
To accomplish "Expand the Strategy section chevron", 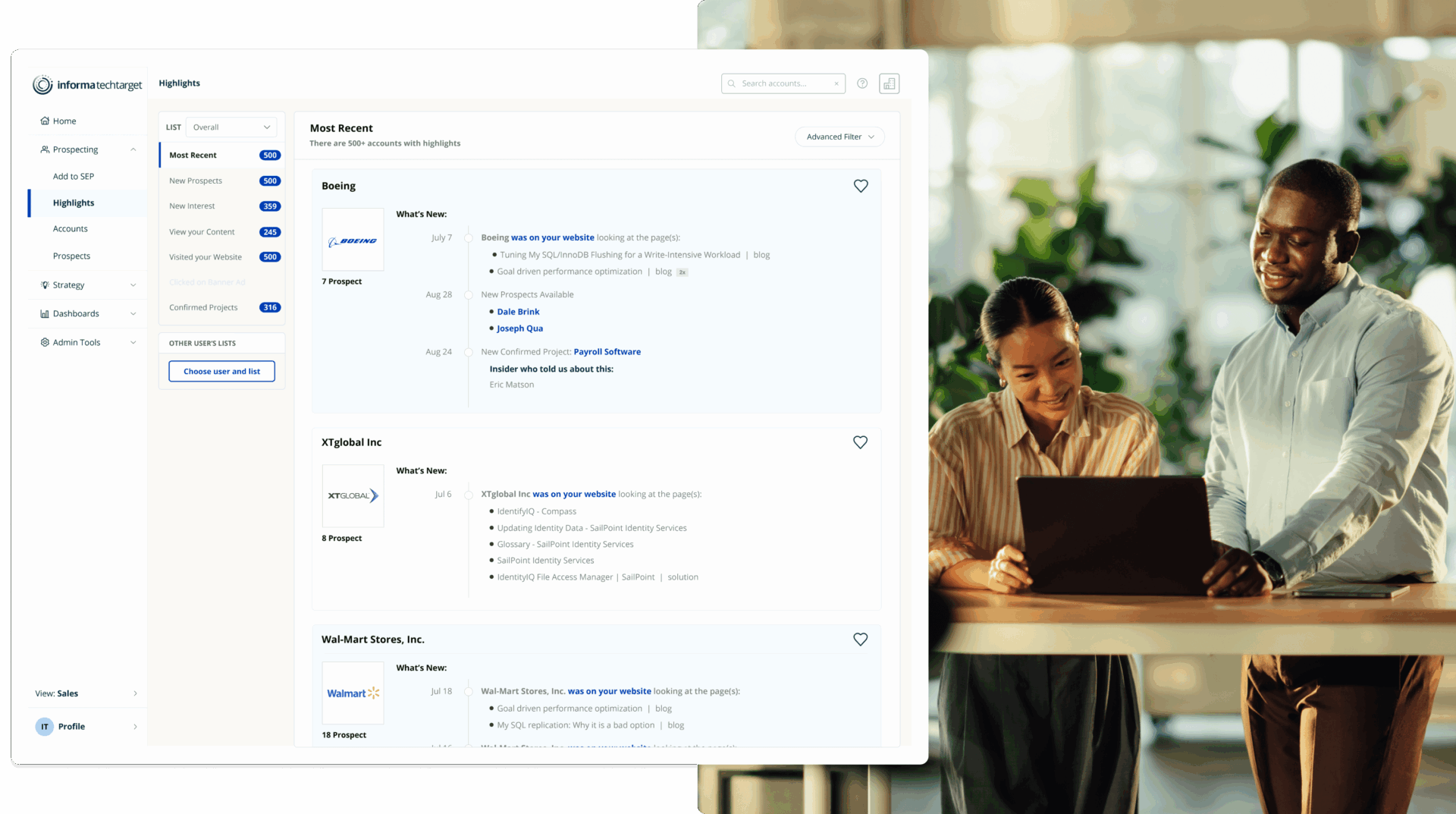I will click(x=133, y=285).
